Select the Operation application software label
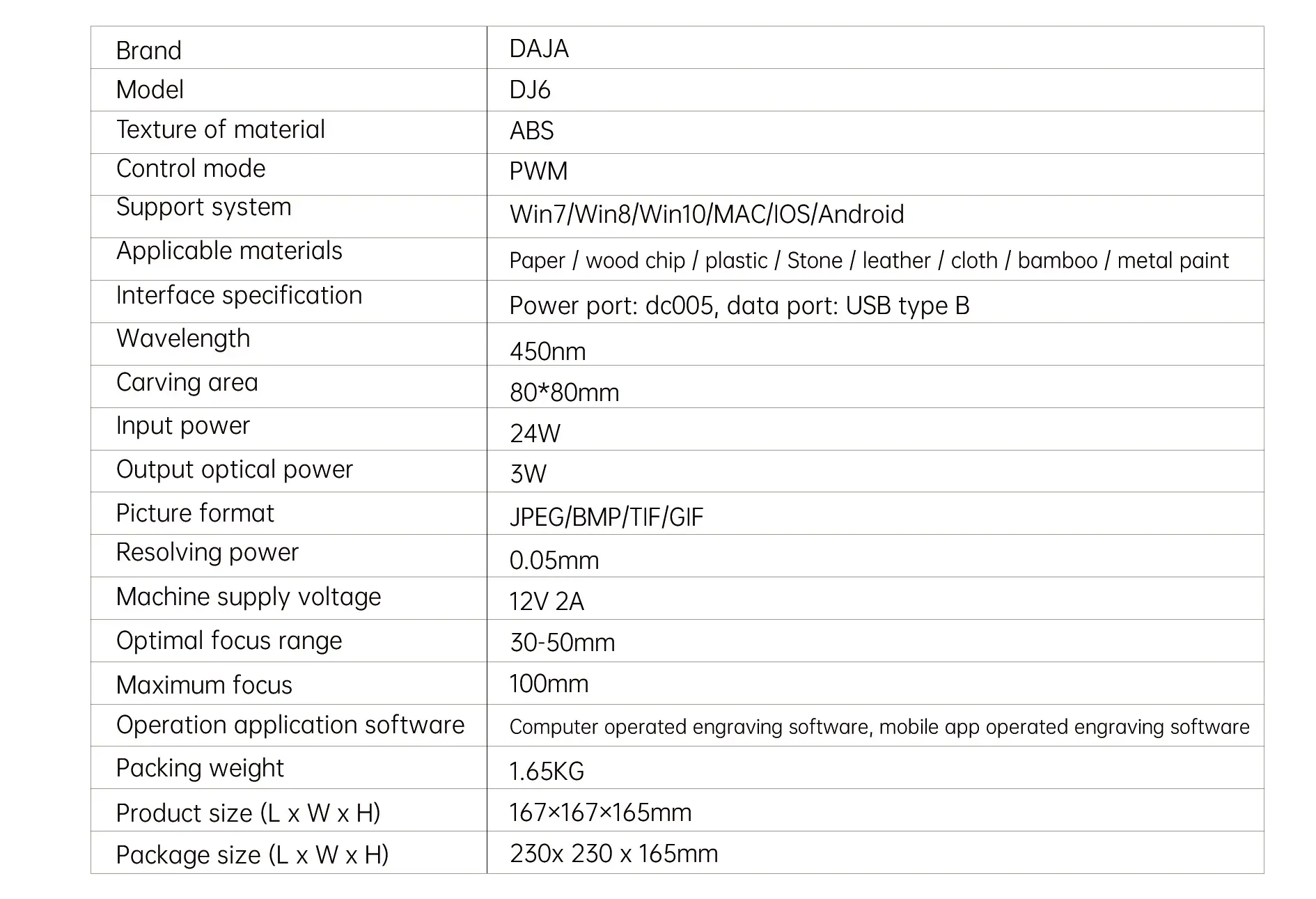Image resolution: width=1316 pixels, height=899 pixels. 290,726
